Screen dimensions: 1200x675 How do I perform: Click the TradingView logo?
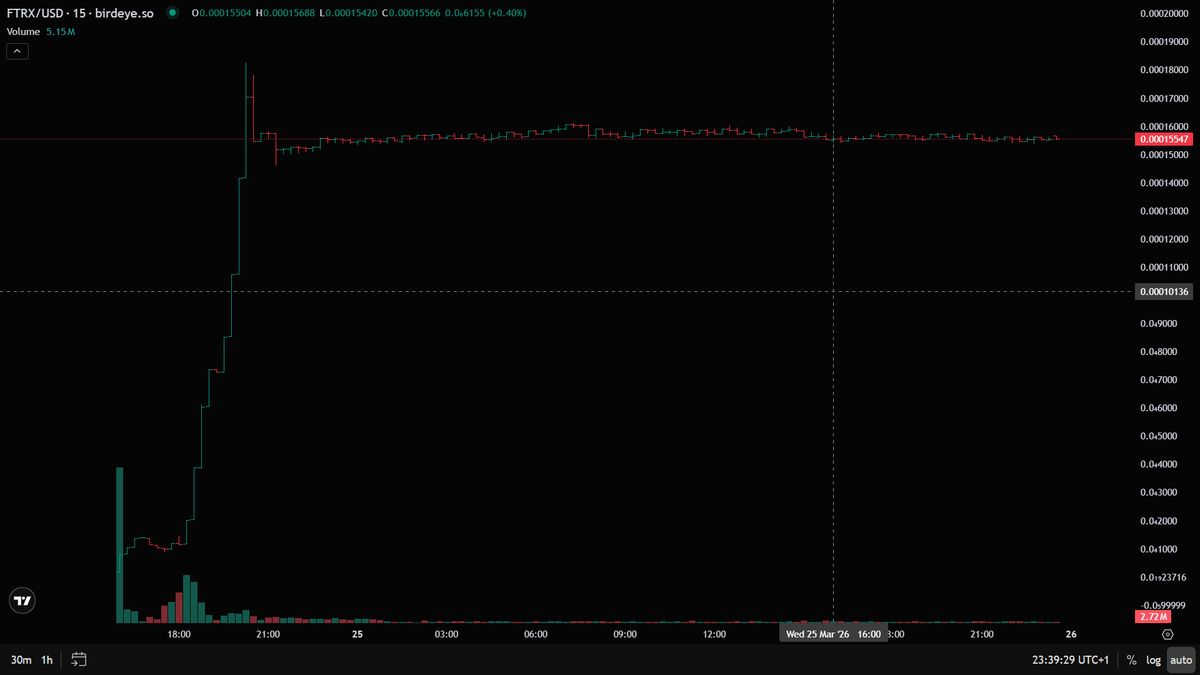22,601
